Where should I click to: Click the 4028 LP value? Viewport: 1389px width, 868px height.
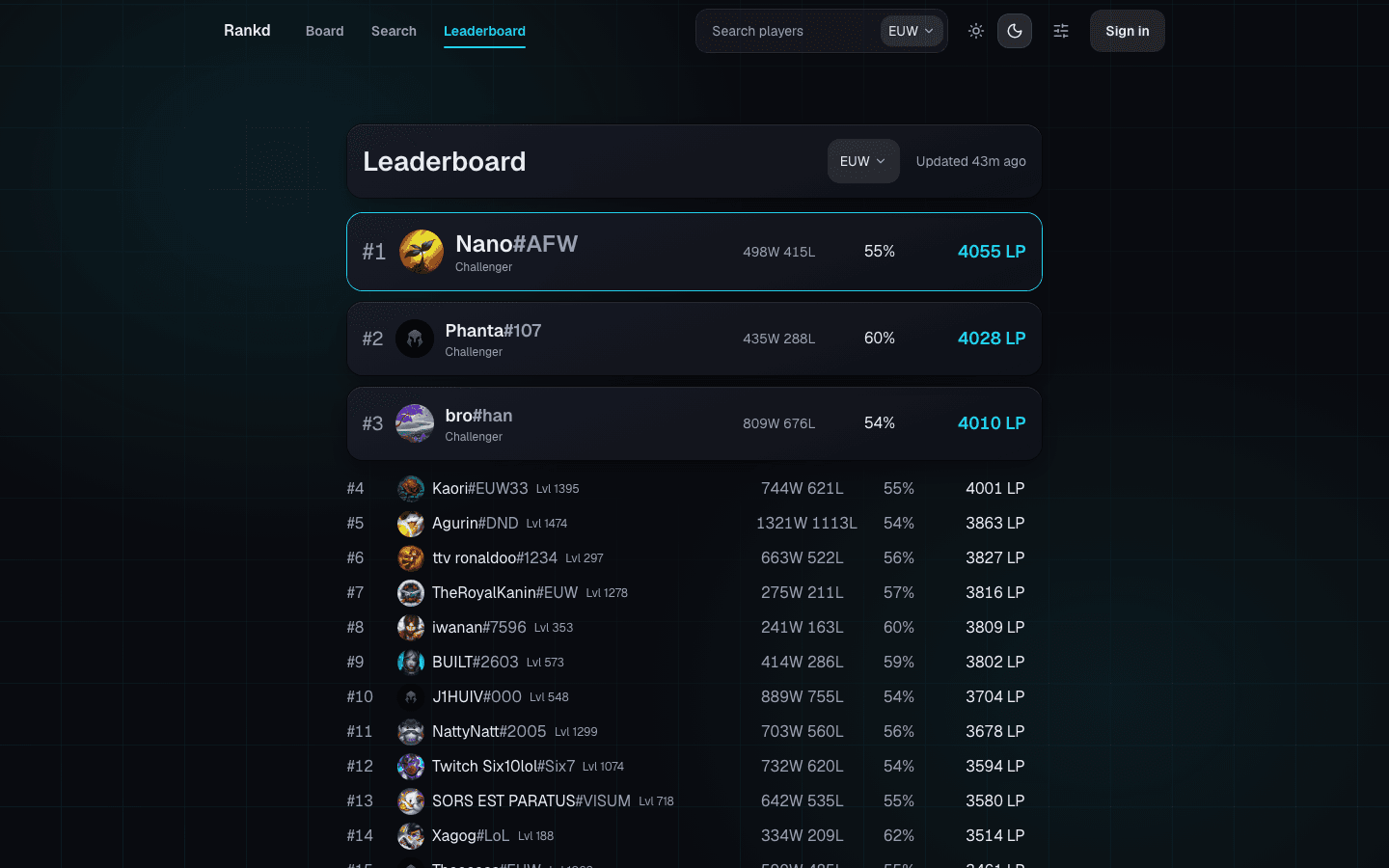992,339
